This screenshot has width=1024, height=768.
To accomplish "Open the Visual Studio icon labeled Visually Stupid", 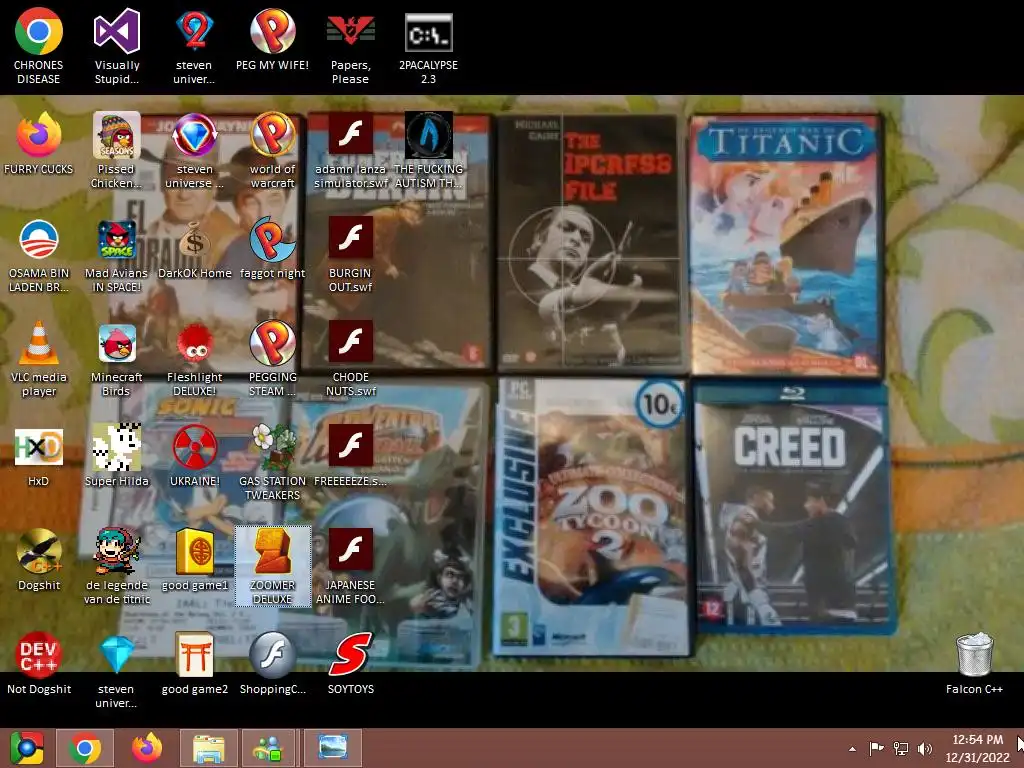I will (117, 46).
